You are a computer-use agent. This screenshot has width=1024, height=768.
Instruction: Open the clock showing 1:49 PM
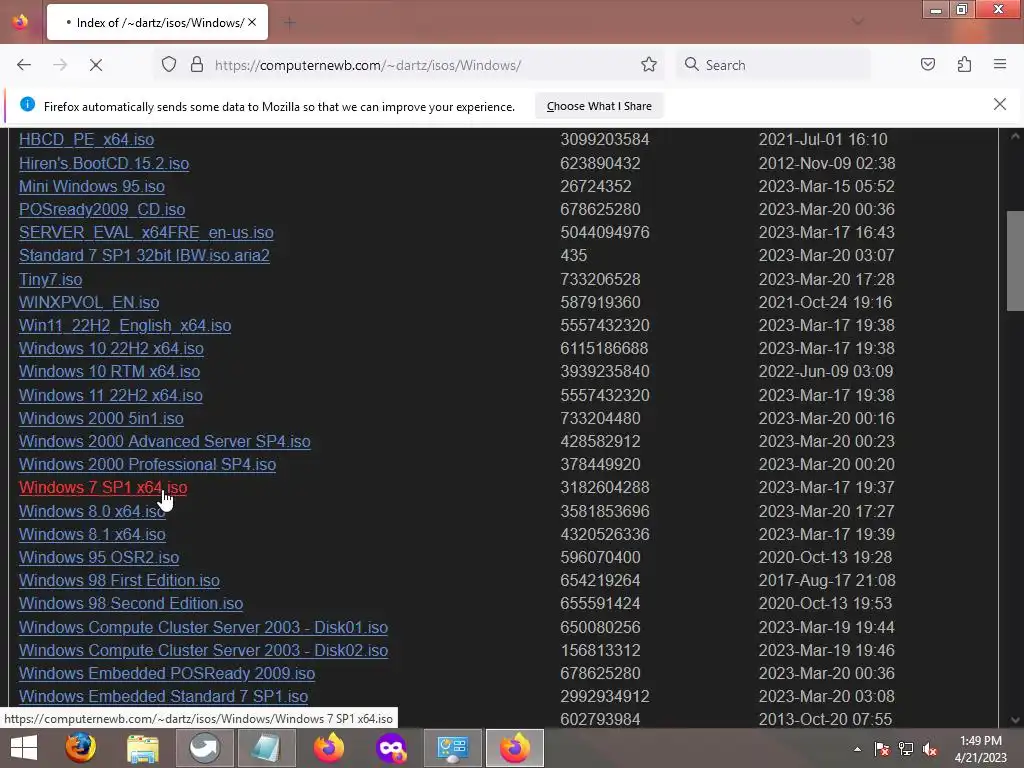[981, 748]
